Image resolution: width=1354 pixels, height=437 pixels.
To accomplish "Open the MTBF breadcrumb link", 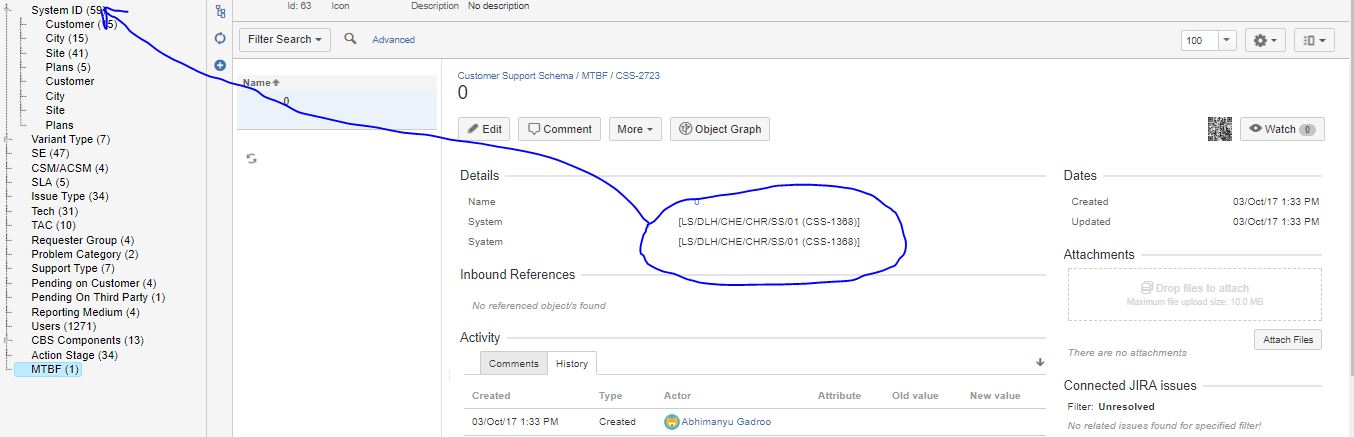I will [596, 76].
